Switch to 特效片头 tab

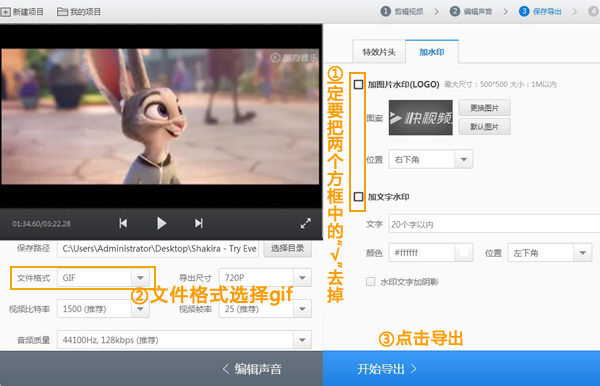pyautogui.click(x=379, y=52)
